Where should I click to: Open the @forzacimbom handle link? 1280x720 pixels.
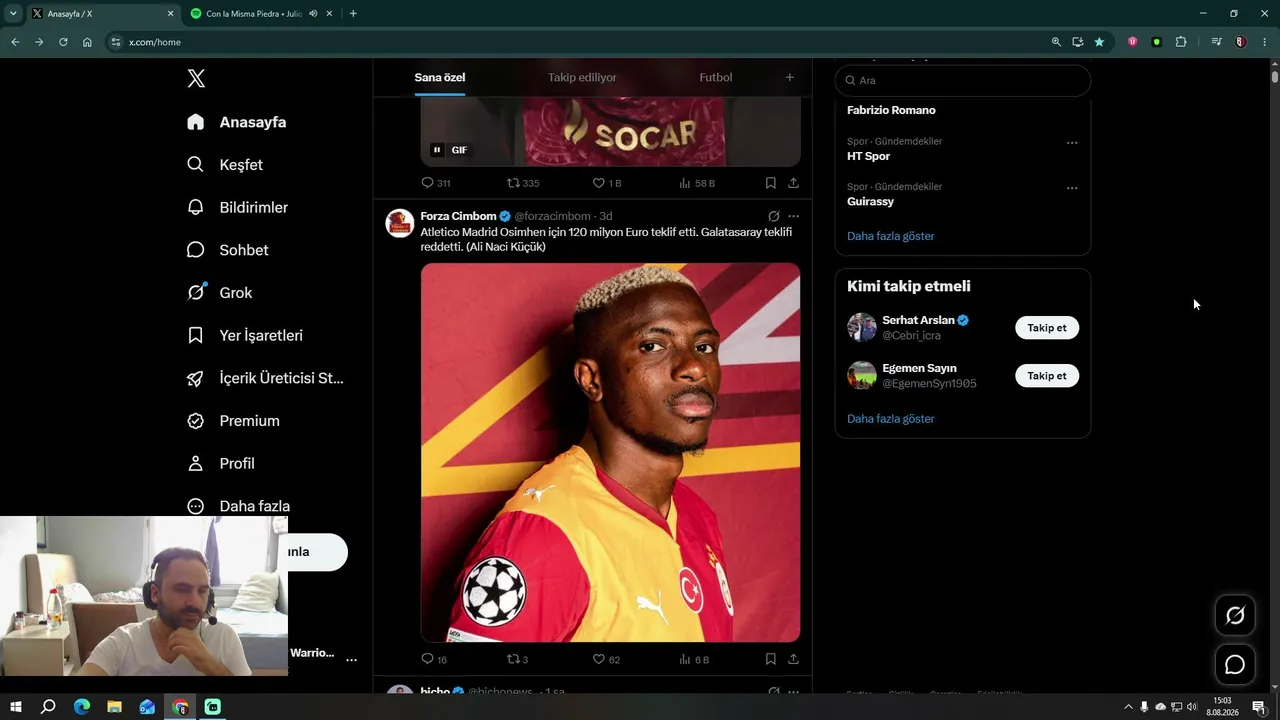pyautogui.click(x=552, y=216)
